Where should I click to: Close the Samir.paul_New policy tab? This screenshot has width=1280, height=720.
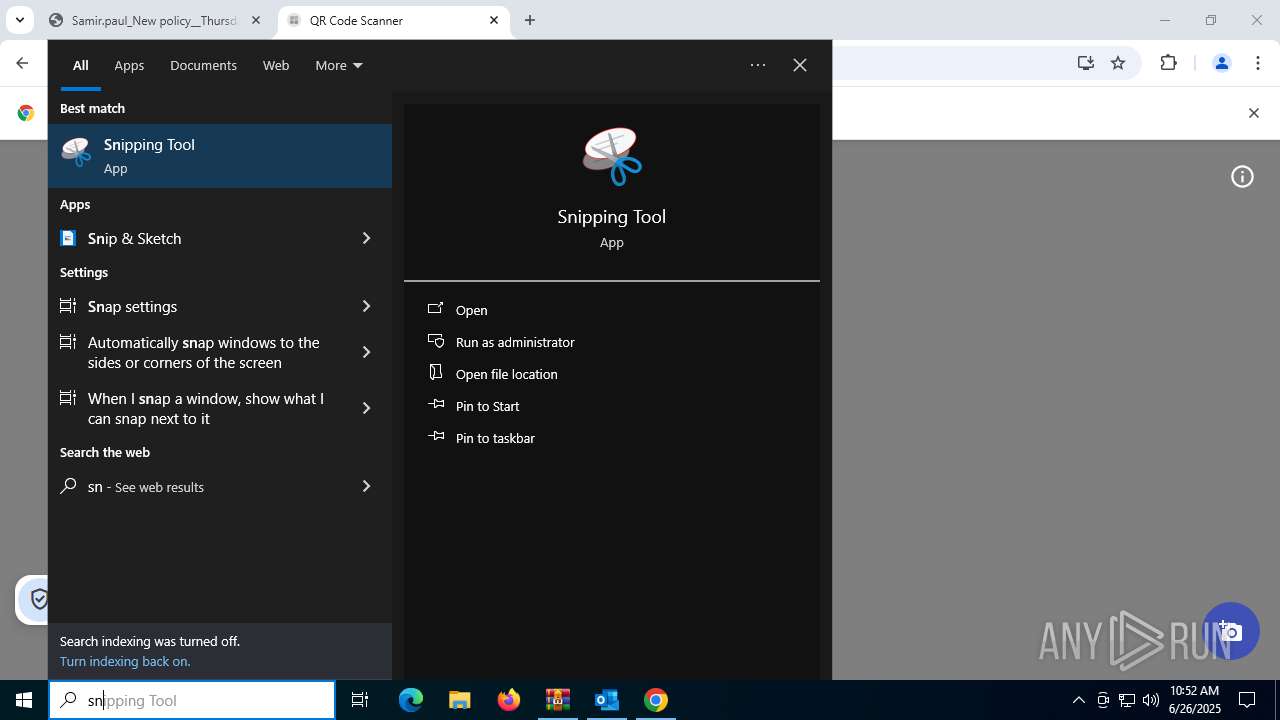tap(256, 20)
